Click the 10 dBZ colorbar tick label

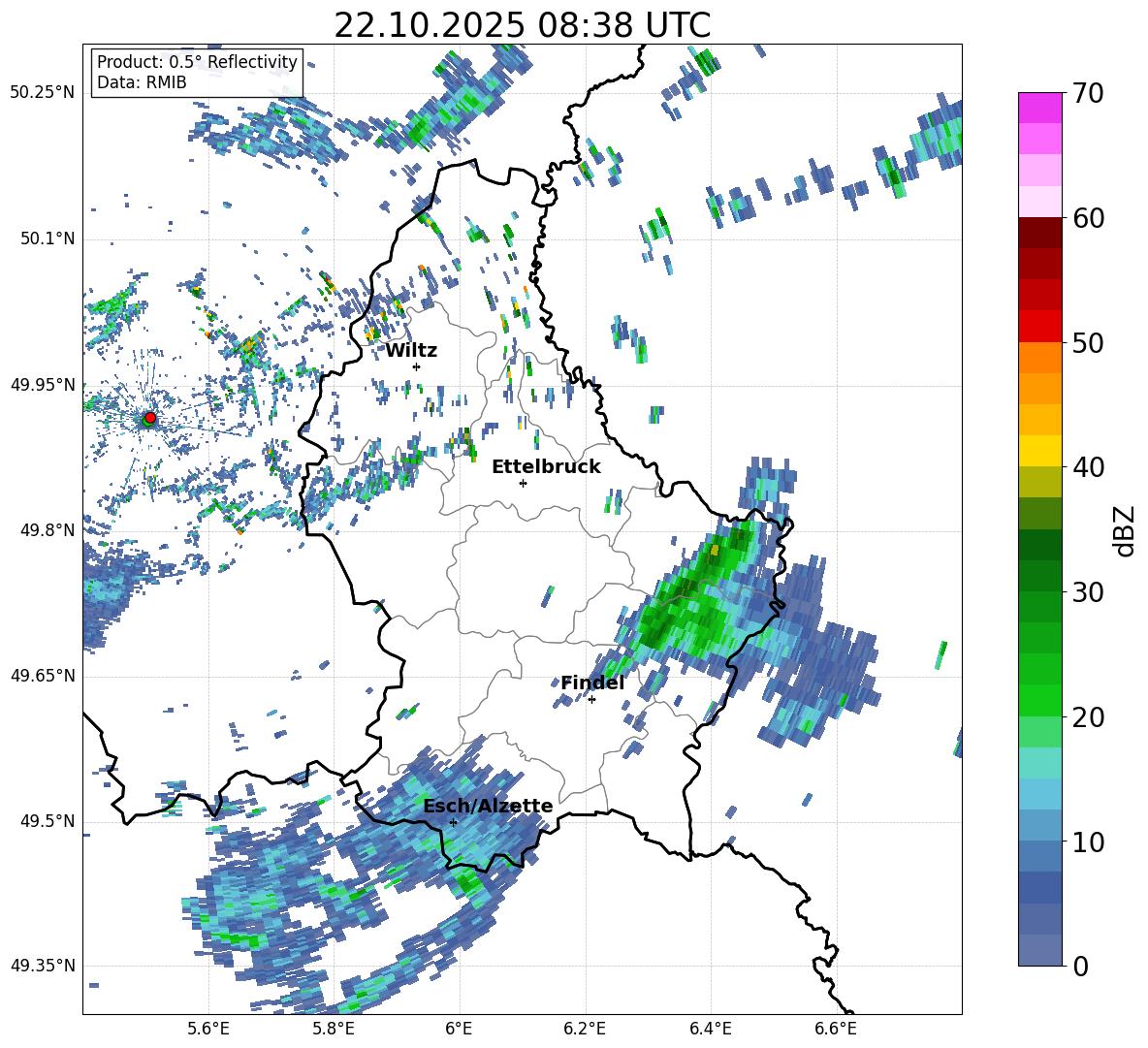(1088, 842)
